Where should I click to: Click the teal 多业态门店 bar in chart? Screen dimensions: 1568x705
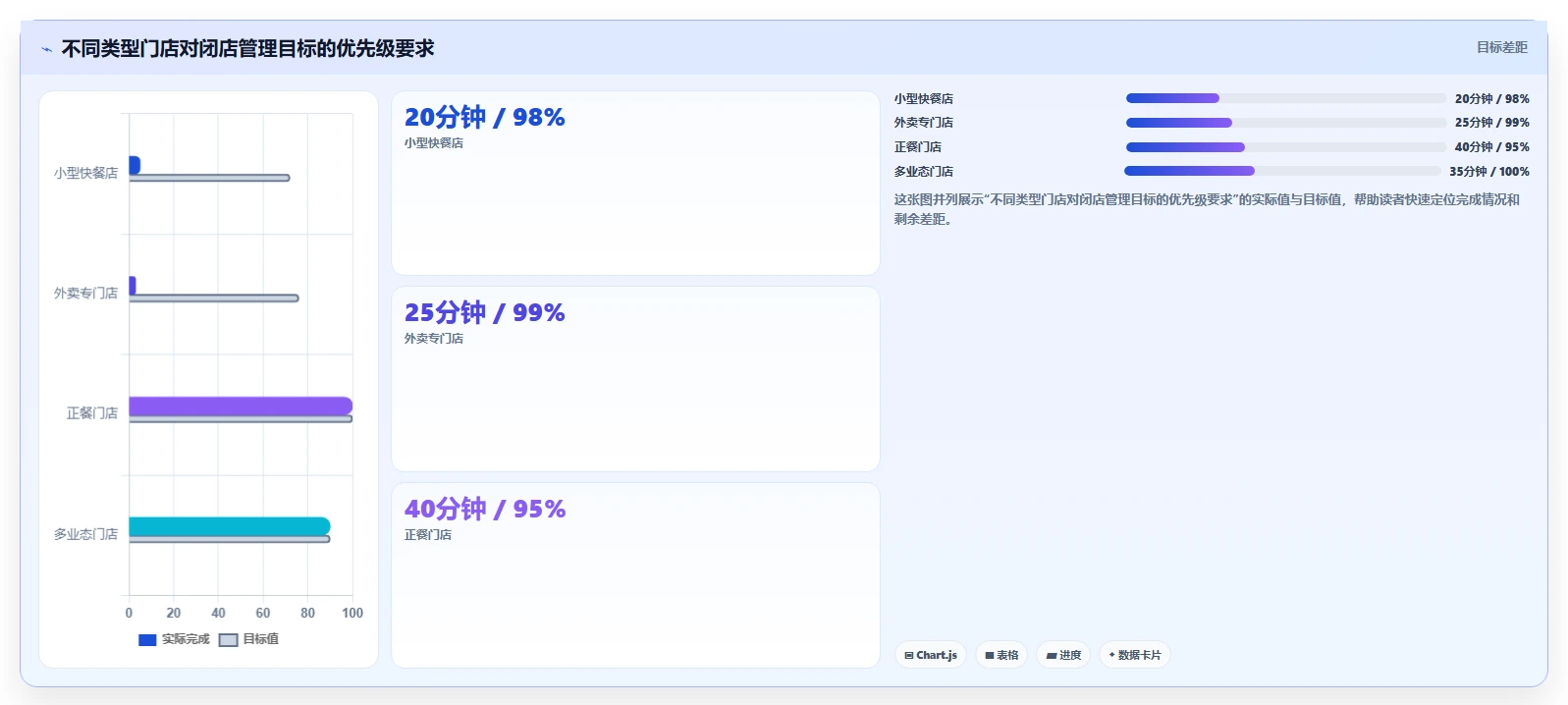click(x=230, y=526)
